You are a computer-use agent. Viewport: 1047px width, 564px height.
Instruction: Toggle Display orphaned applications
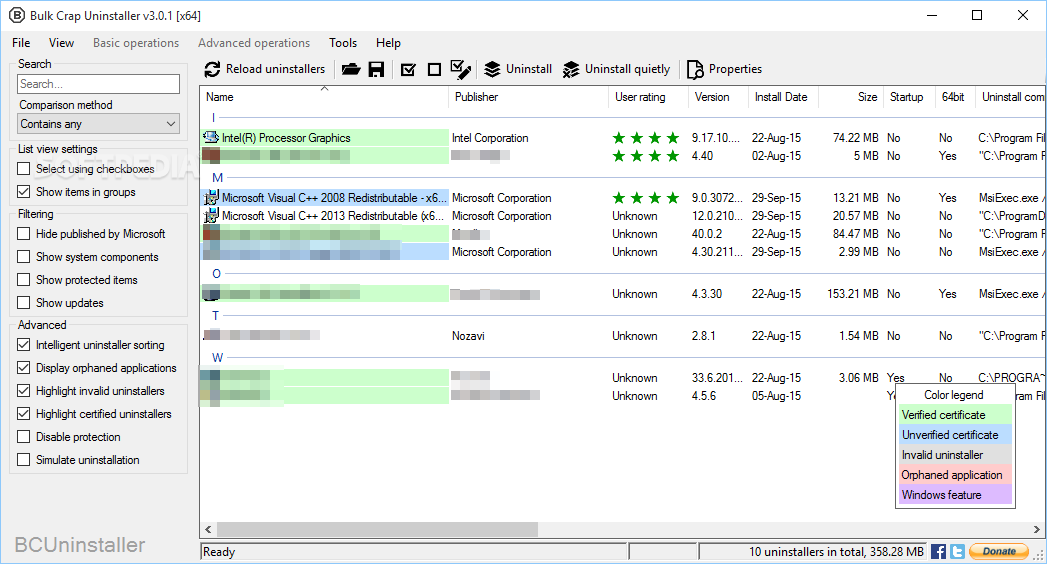coord(23,368)
